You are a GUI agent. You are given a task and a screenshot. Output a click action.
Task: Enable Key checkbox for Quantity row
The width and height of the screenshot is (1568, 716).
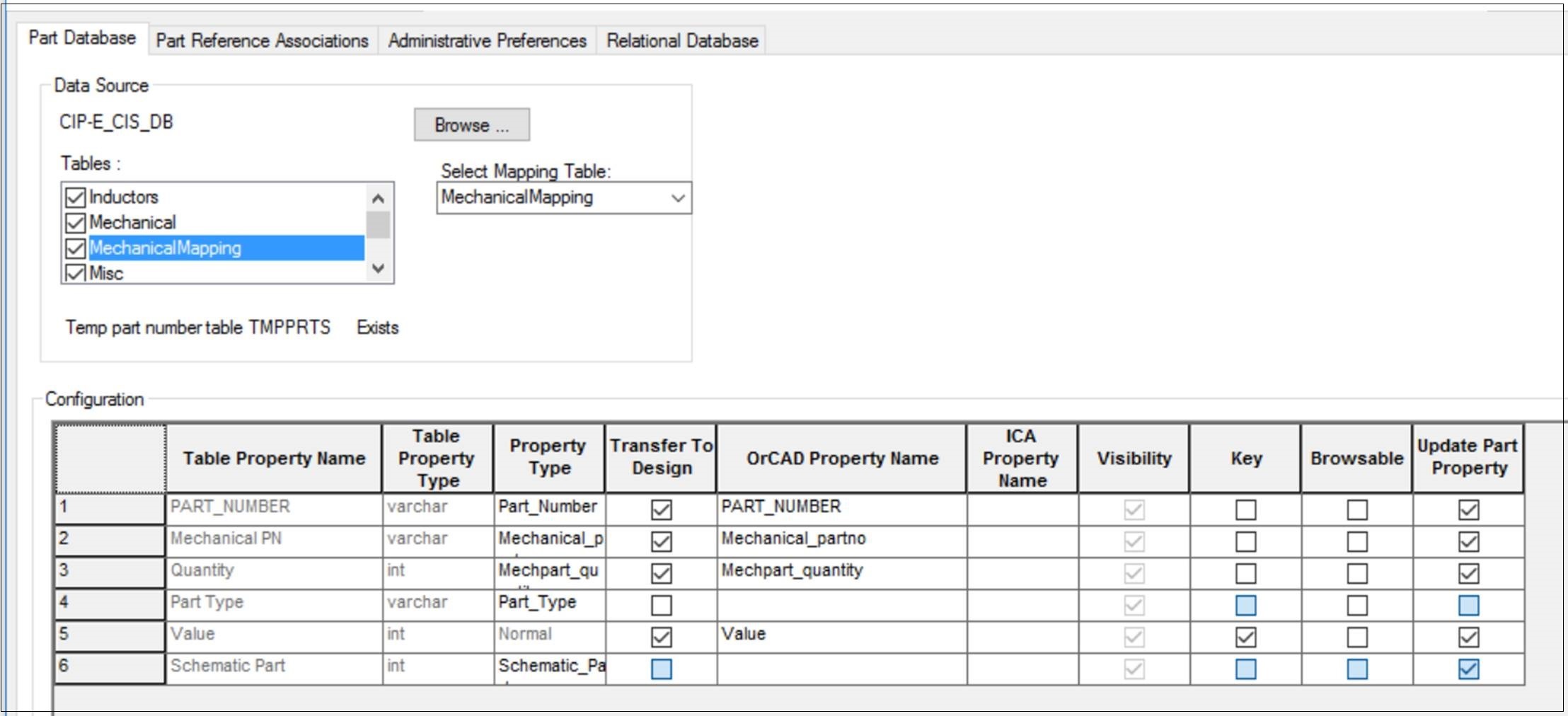pos(1245,573)
